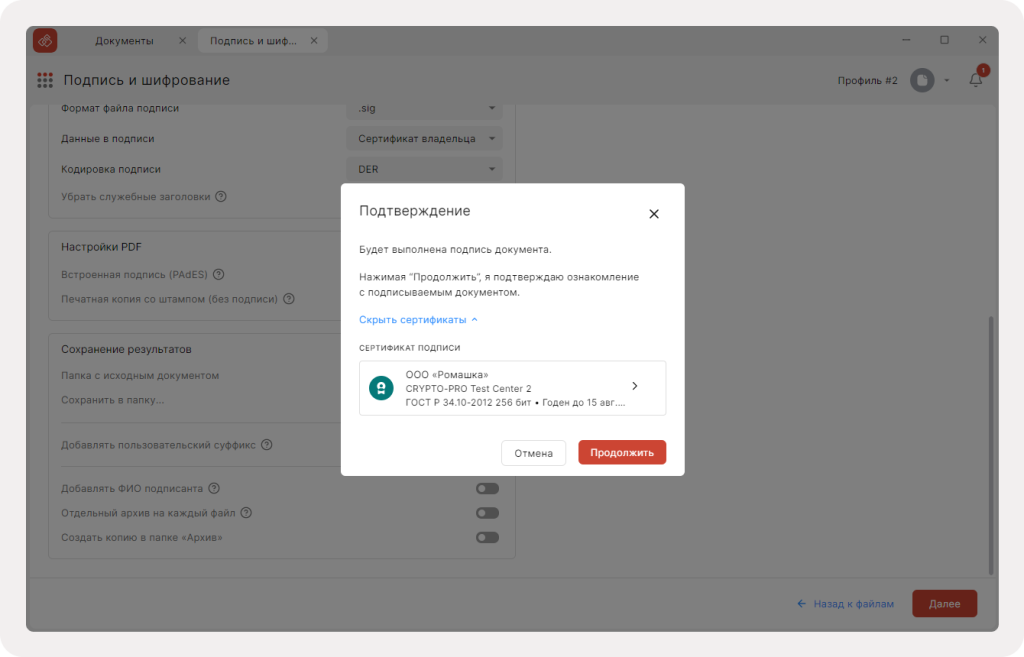Click help icon next to Встроенная подпись (PAdES)
The image size is (1024, 657).
pyautogui.click(x=219, y=274)
